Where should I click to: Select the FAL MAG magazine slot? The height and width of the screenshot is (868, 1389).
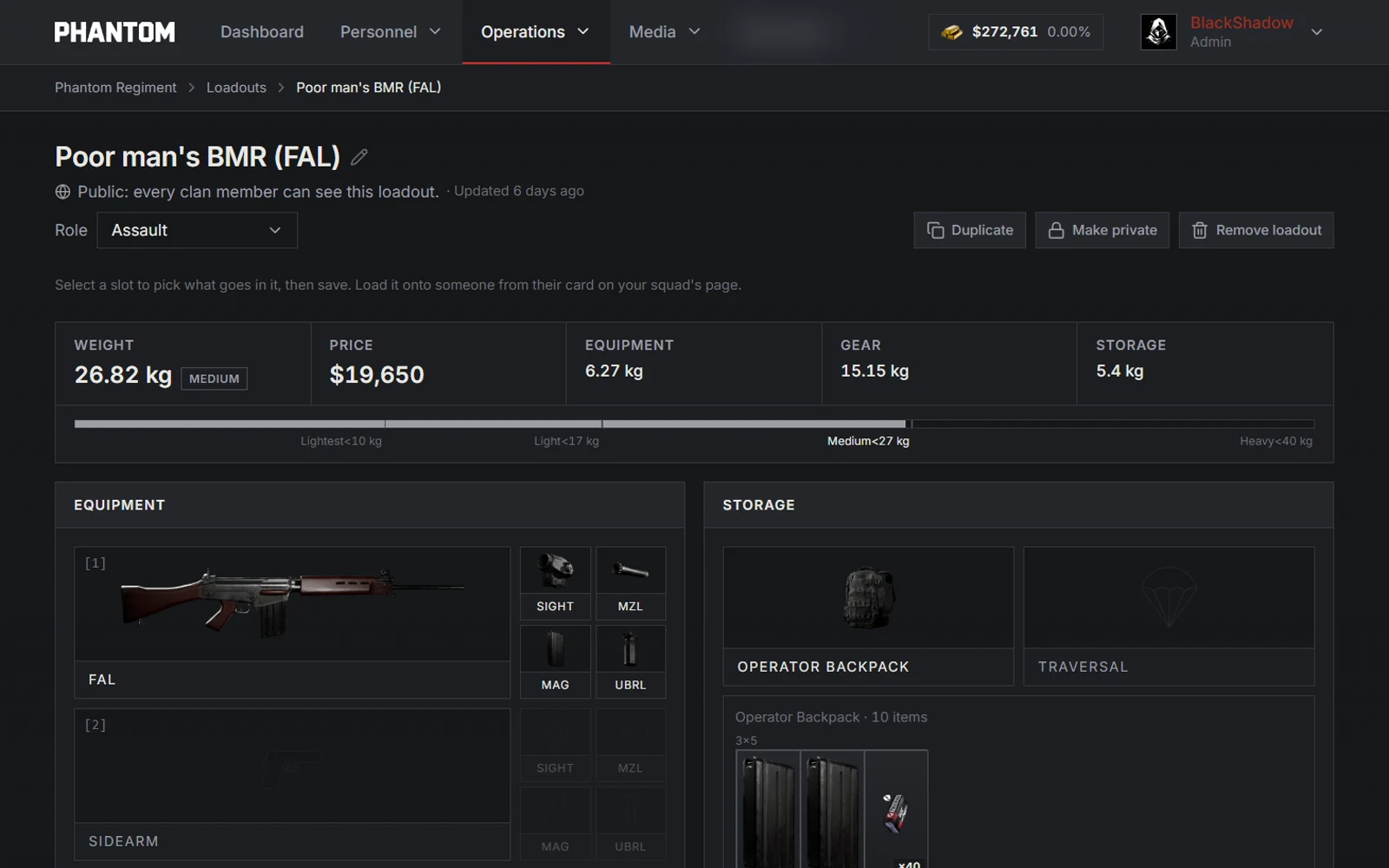[556, 661]
